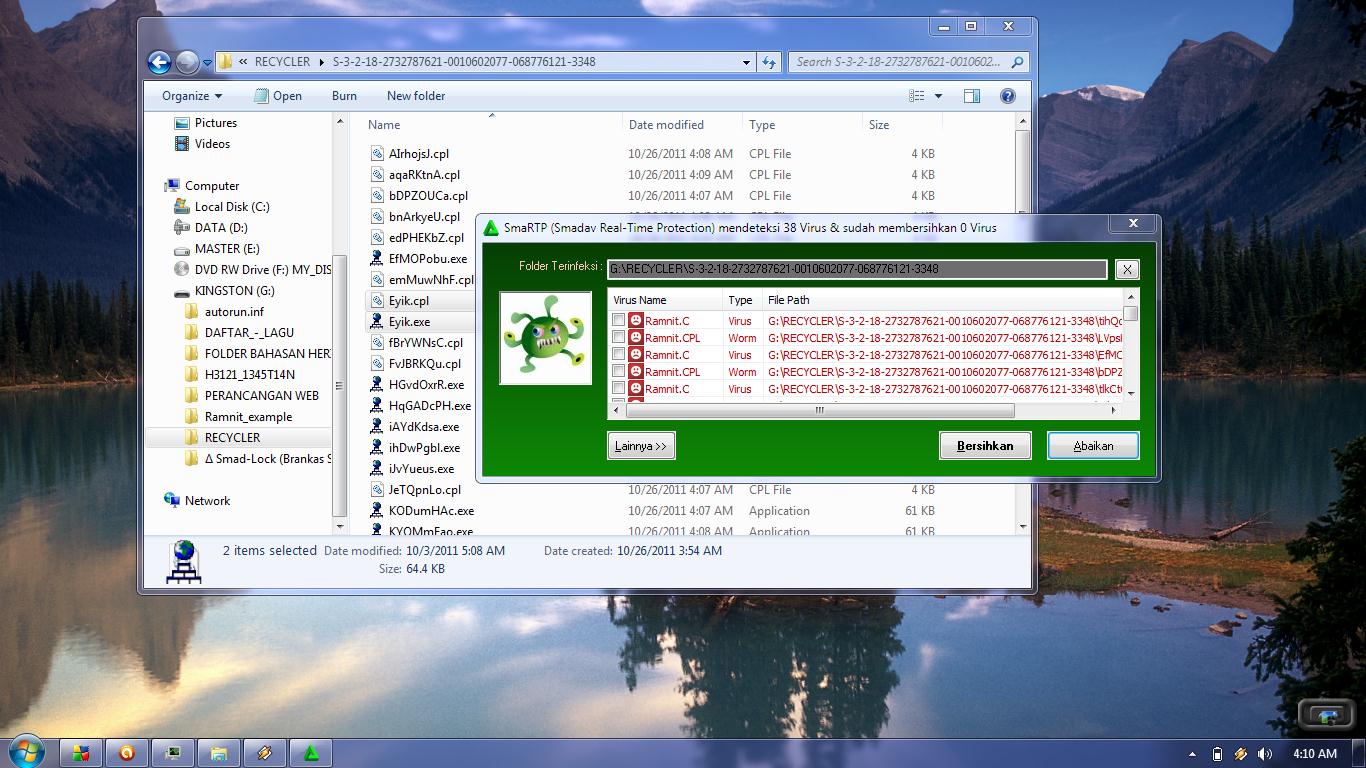This screenshot has height=768, width=1366.
Task: Check the first Ramnit.C virus checkbox
Action: pos(618,320)
